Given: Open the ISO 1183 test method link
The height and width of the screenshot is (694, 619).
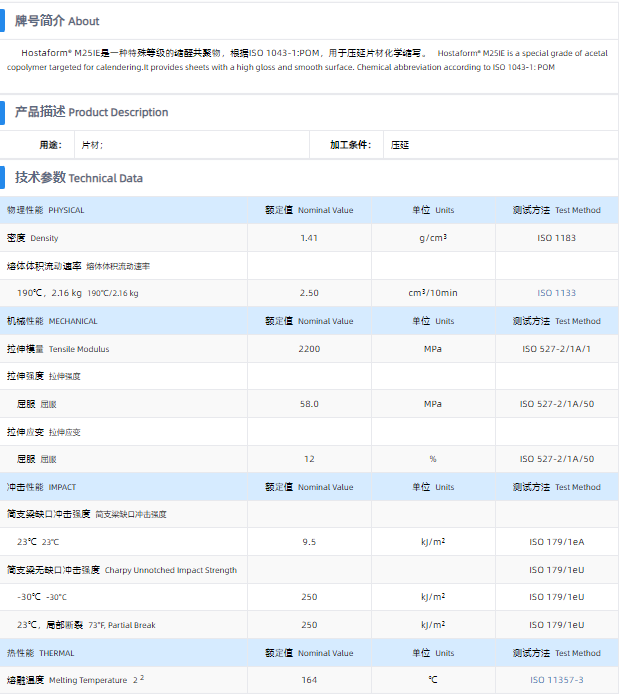Looking at the screenshot, I should click(556, 238).
